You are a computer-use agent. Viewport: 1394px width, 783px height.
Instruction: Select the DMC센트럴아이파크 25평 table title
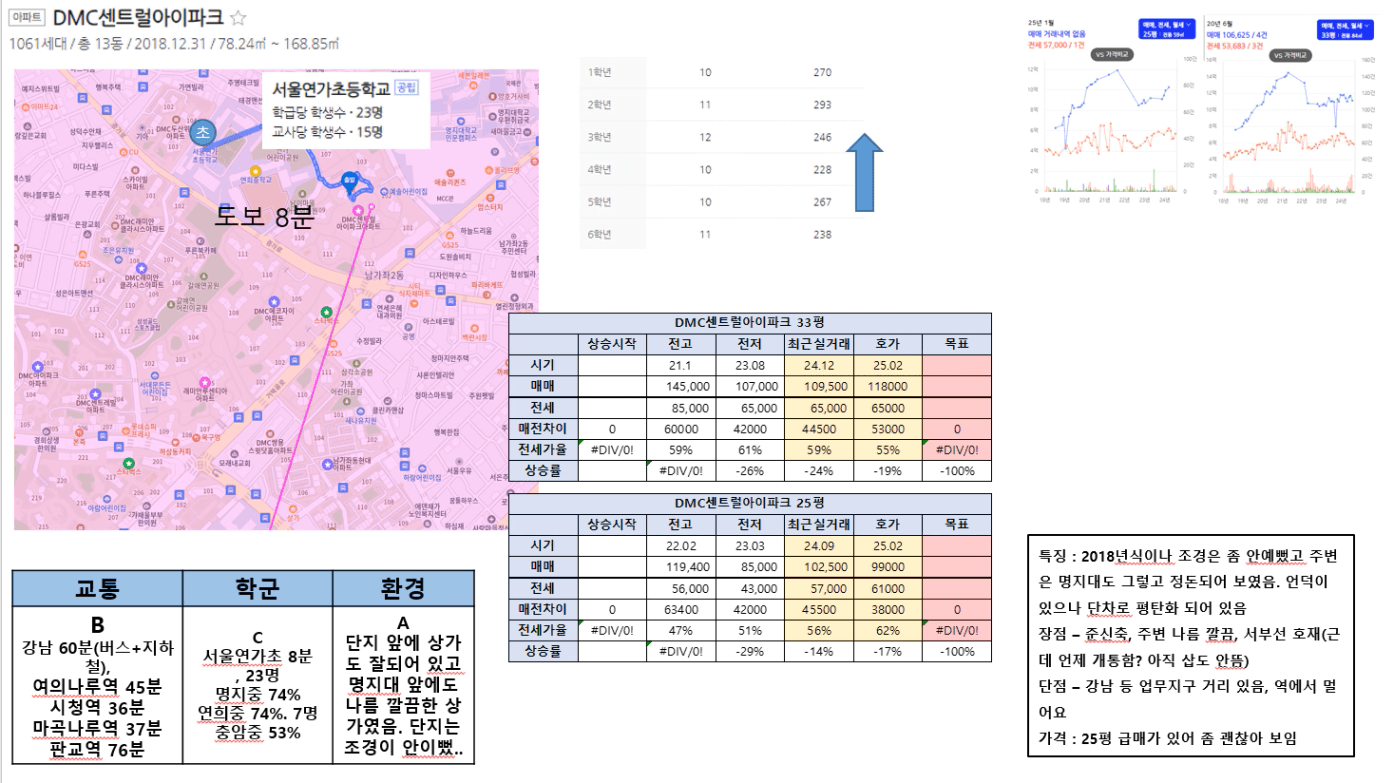pos(749,502)
